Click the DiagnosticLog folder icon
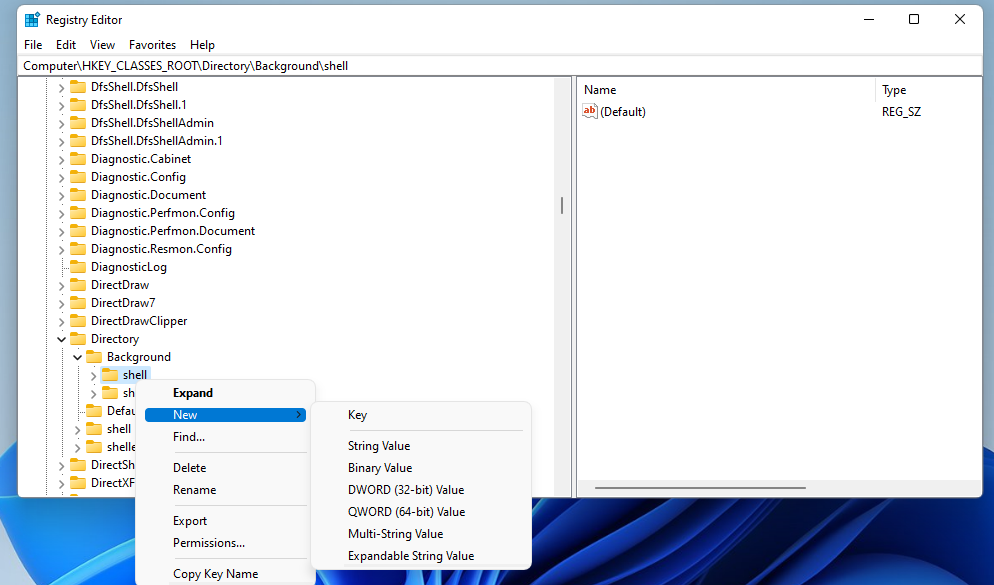The height and width of the screenshot is (585, 994). click(78, 266)
